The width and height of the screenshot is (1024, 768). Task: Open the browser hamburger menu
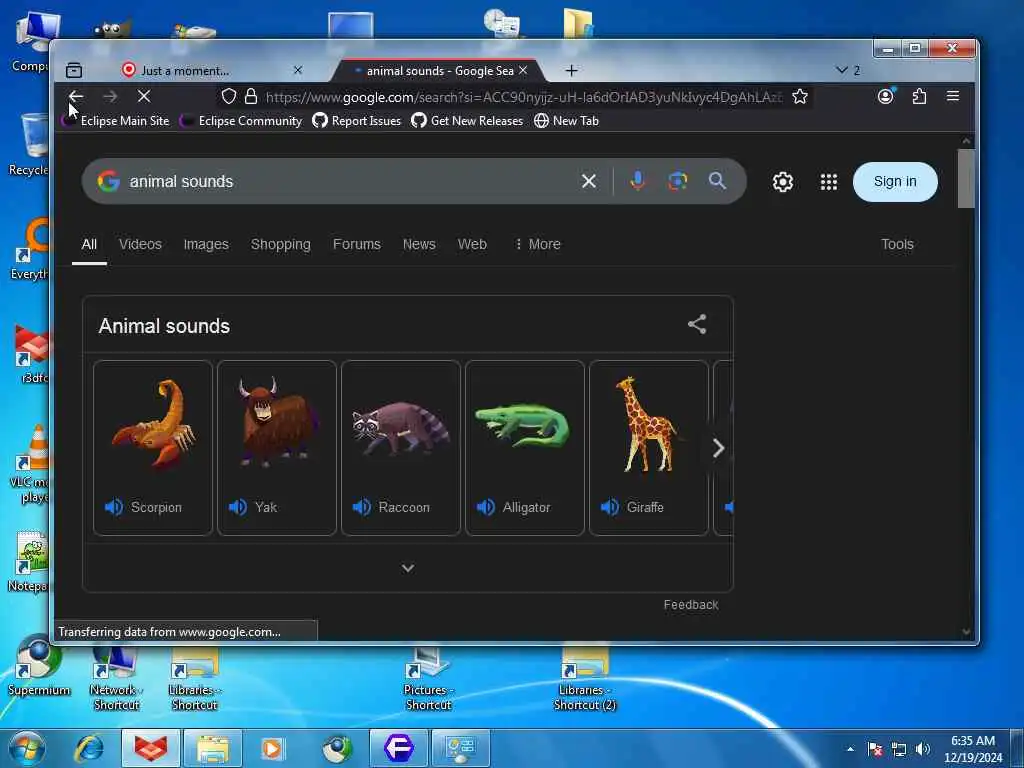coord(953,96)
